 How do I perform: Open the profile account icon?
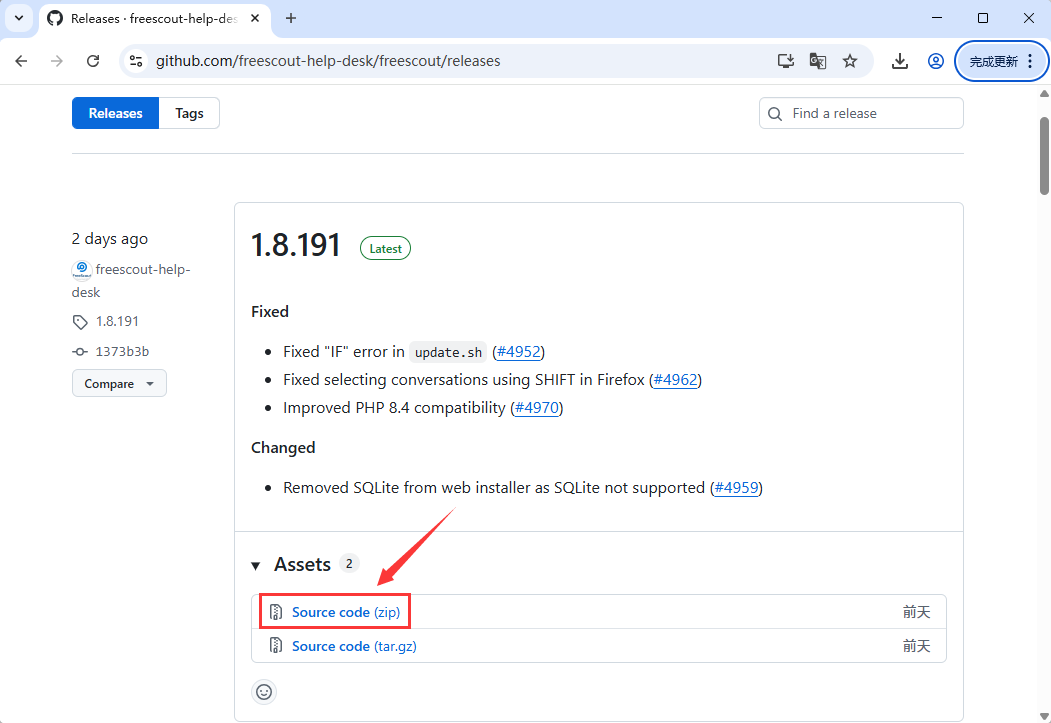pos(936,61)
